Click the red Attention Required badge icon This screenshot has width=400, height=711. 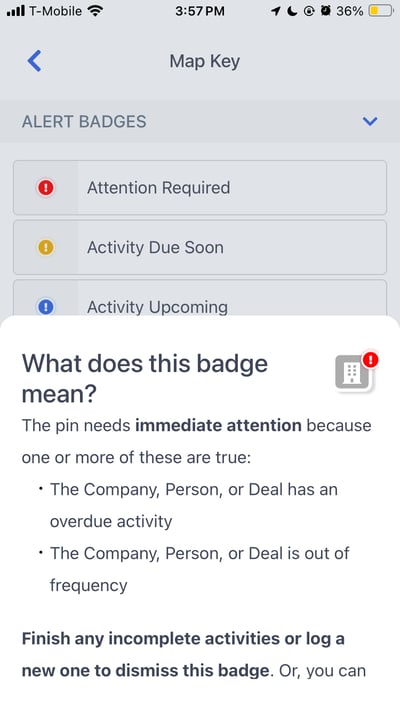[x=45, y=188]
